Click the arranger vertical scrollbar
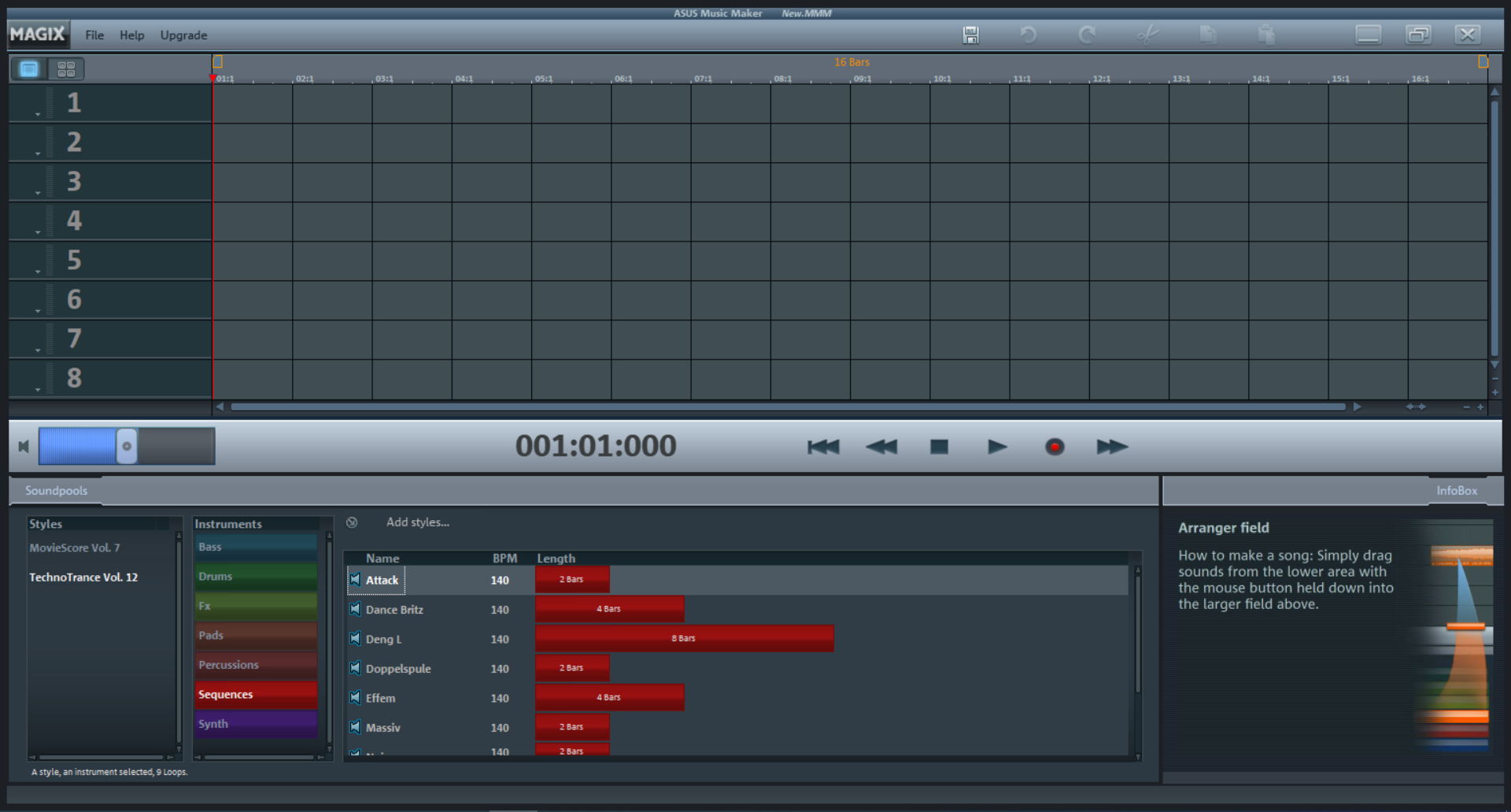The image size is (1511, 812). coord(1494,227)
